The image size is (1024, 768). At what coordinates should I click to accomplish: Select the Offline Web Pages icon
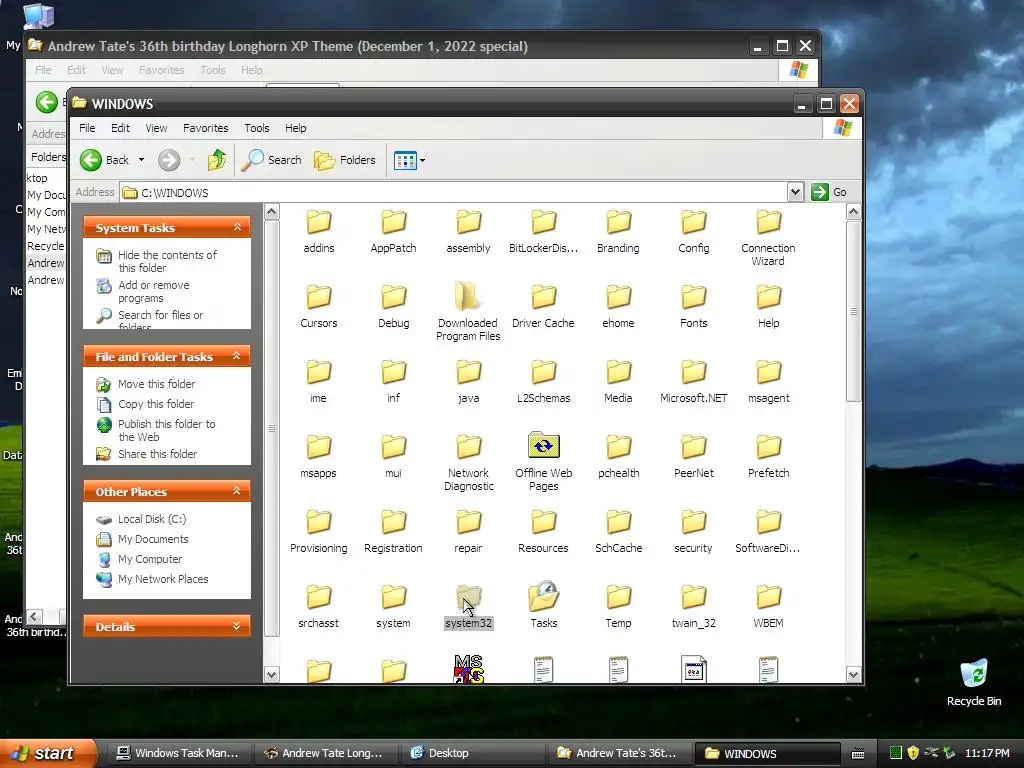click(543, 445)
